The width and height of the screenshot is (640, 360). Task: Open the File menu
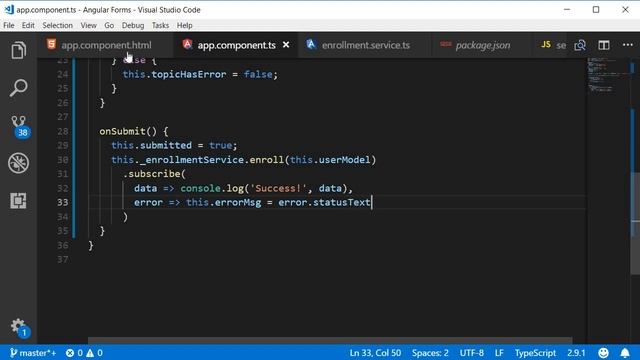pyautogui.click(x=9, y=25)
